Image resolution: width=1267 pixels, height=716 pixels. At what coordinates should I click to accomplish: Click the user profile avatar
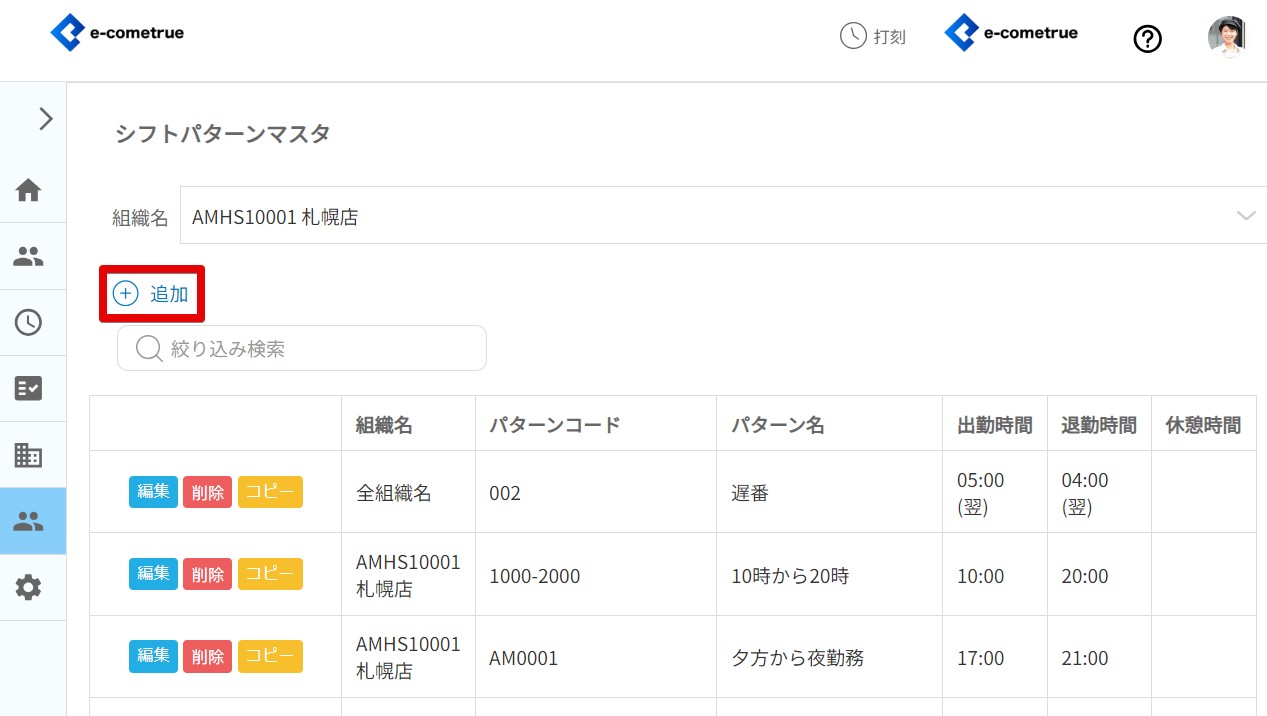(1226, 37)
